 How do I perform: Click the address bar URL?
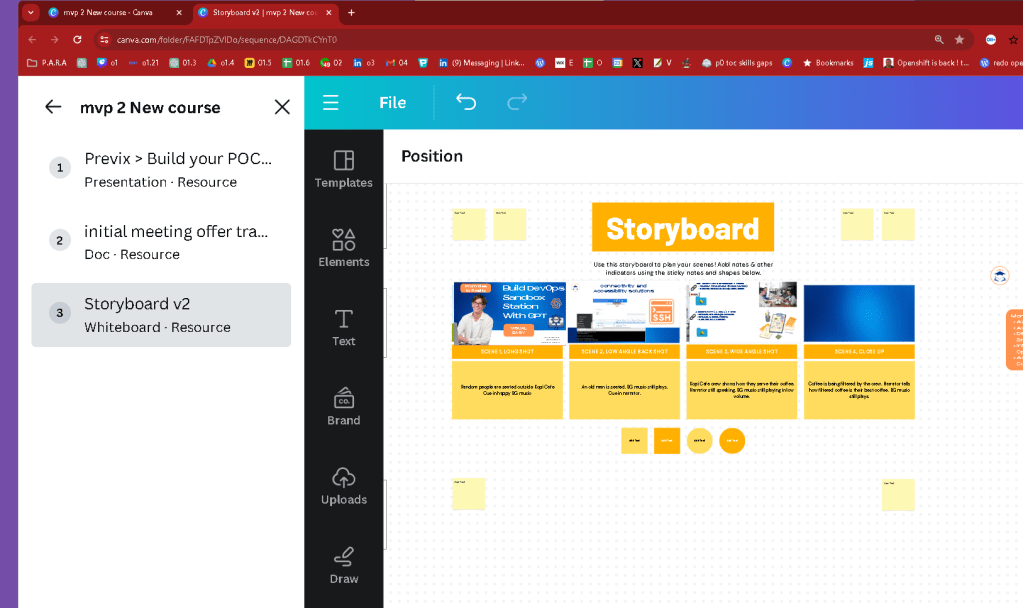click(x=227, y=40)
